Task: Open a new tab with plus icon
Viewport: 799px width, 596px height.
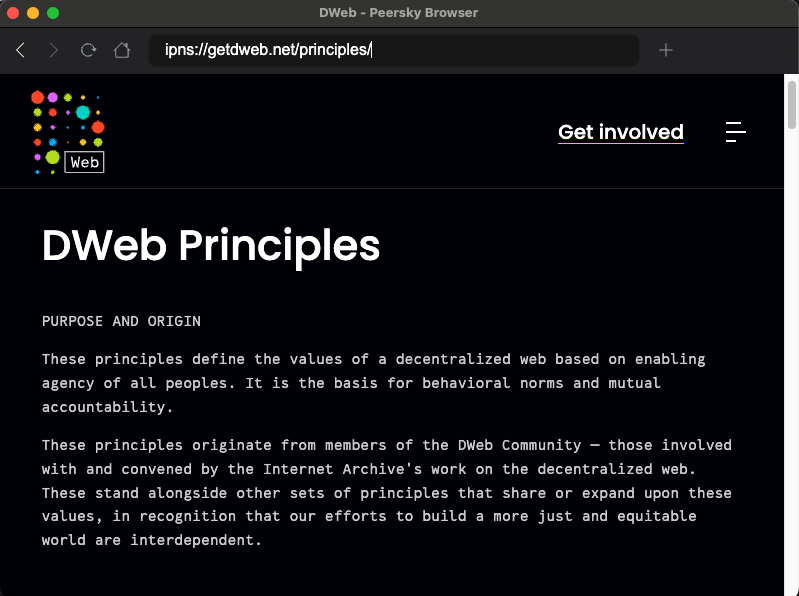Action: (x=665, y=50)
